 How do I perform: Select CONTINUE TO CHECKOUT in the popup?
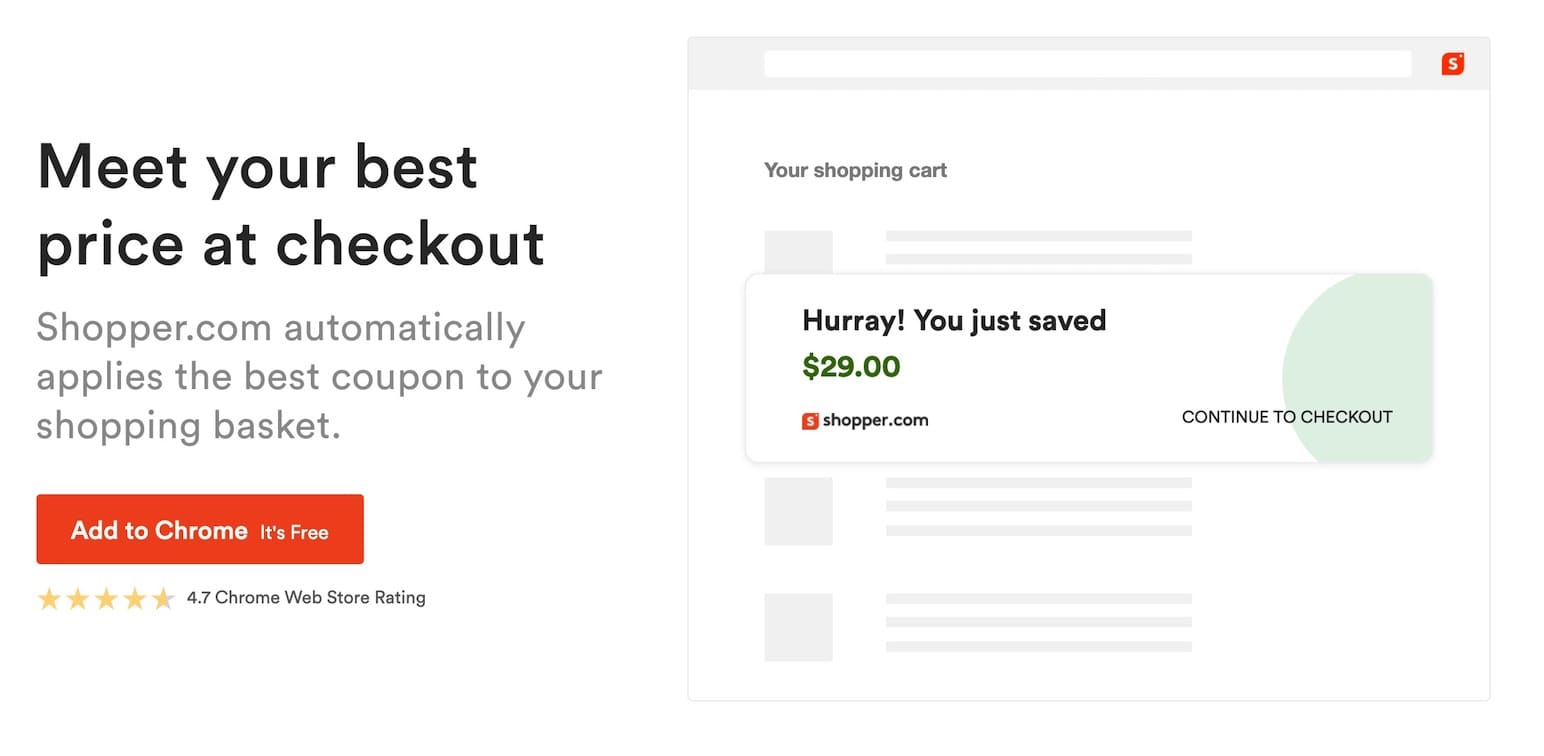coord(1286,417)
